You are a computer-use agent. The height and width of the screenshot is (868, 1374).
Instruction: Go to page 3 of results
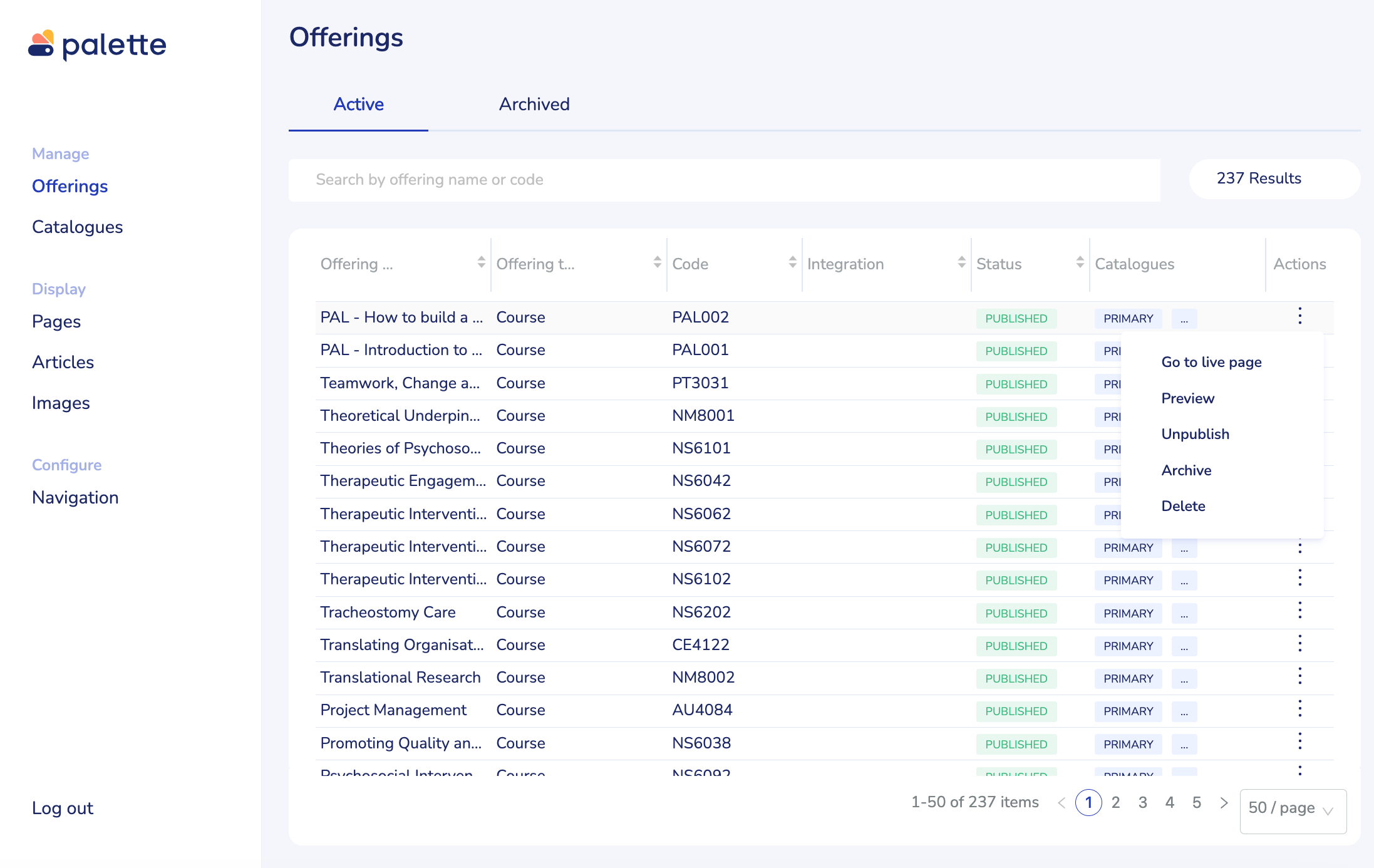click(x=1142, y=802)
